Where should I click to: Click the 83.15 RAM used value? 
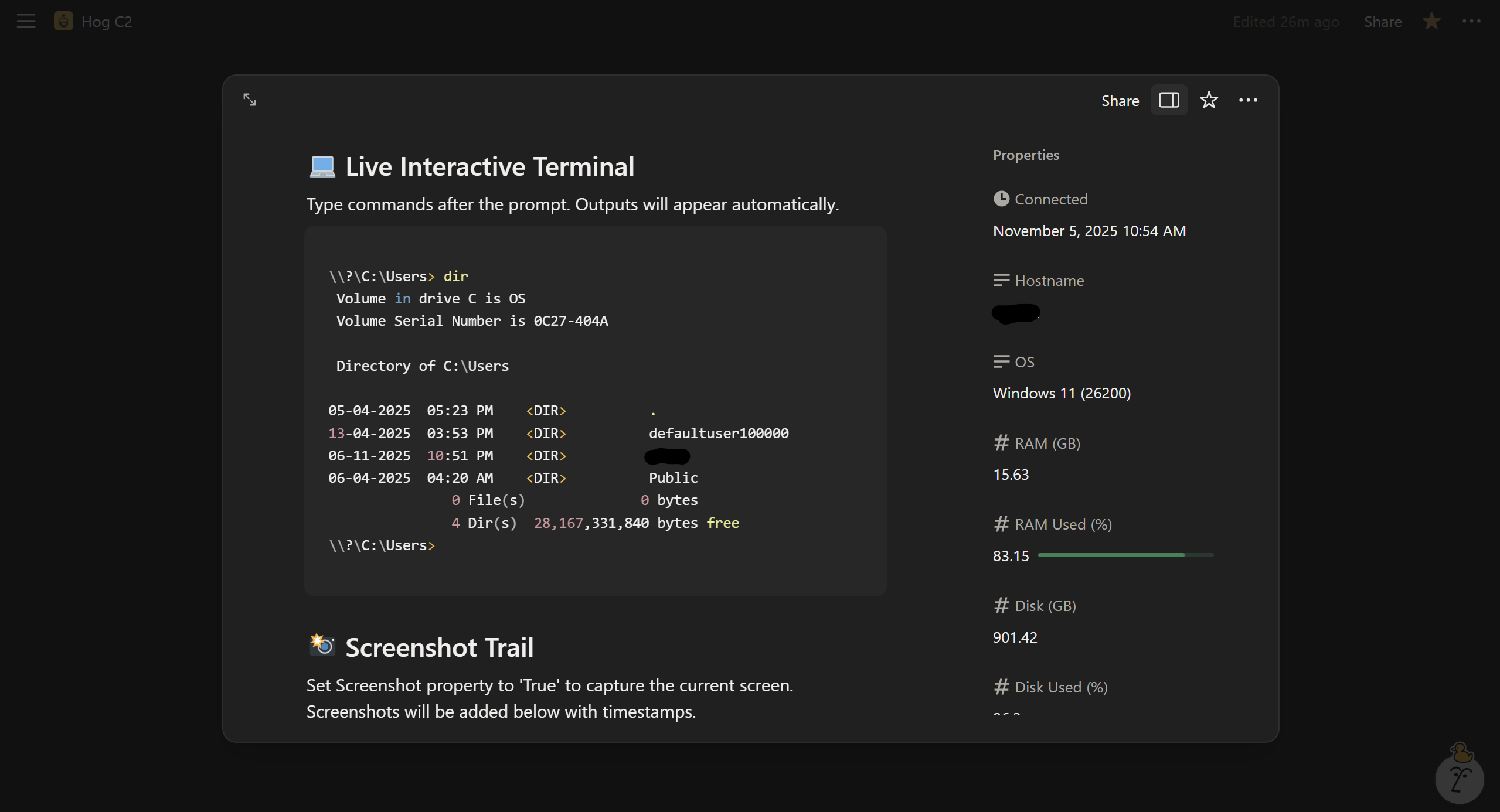1011,556
